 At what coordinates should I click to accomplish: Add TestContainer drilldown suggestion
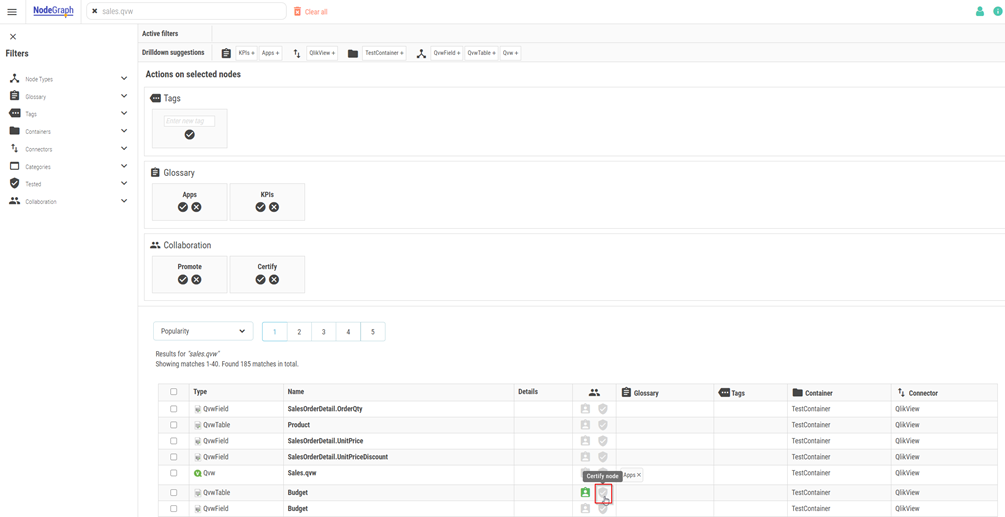click(x=384, y=53)
